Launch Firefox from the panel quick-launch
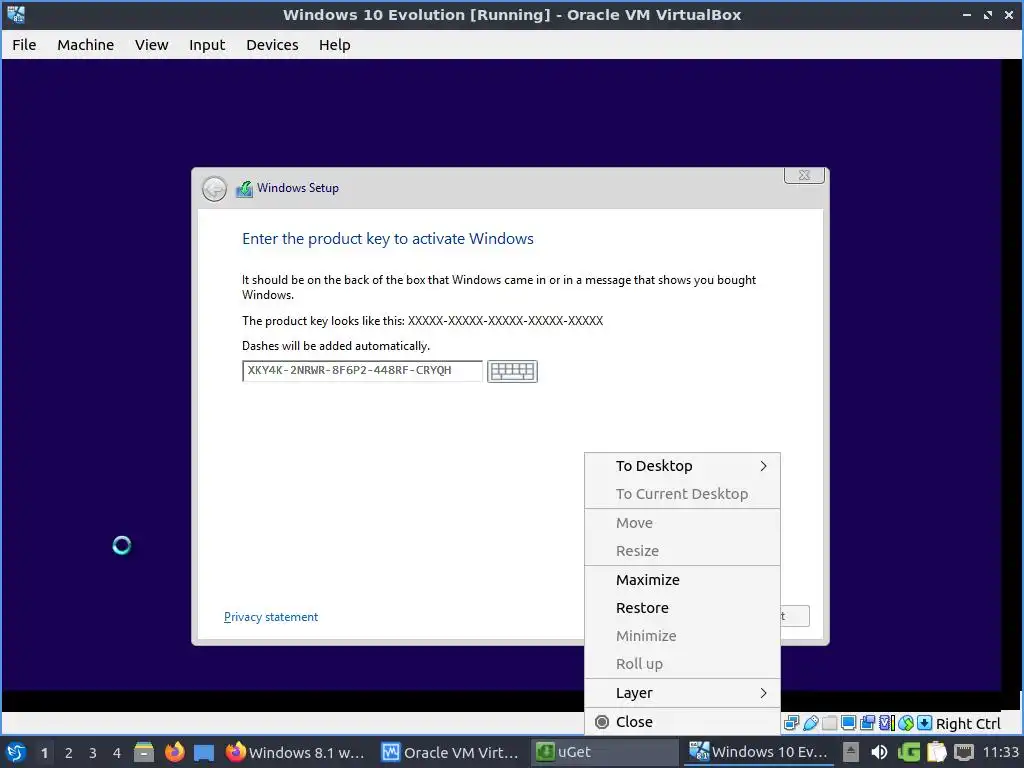This screenshot has width=1024, height=768. [x=174, y=752]
